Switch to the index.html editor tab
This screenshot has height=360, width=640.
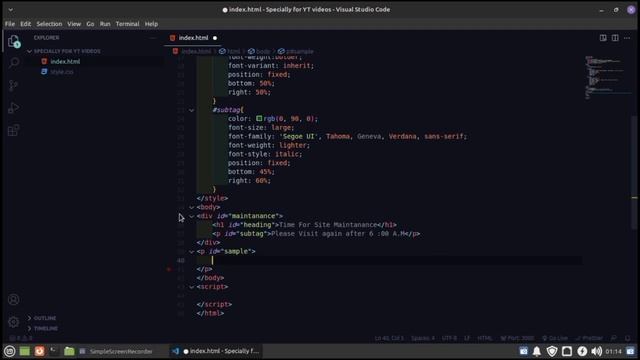click(x=193, y=38)
